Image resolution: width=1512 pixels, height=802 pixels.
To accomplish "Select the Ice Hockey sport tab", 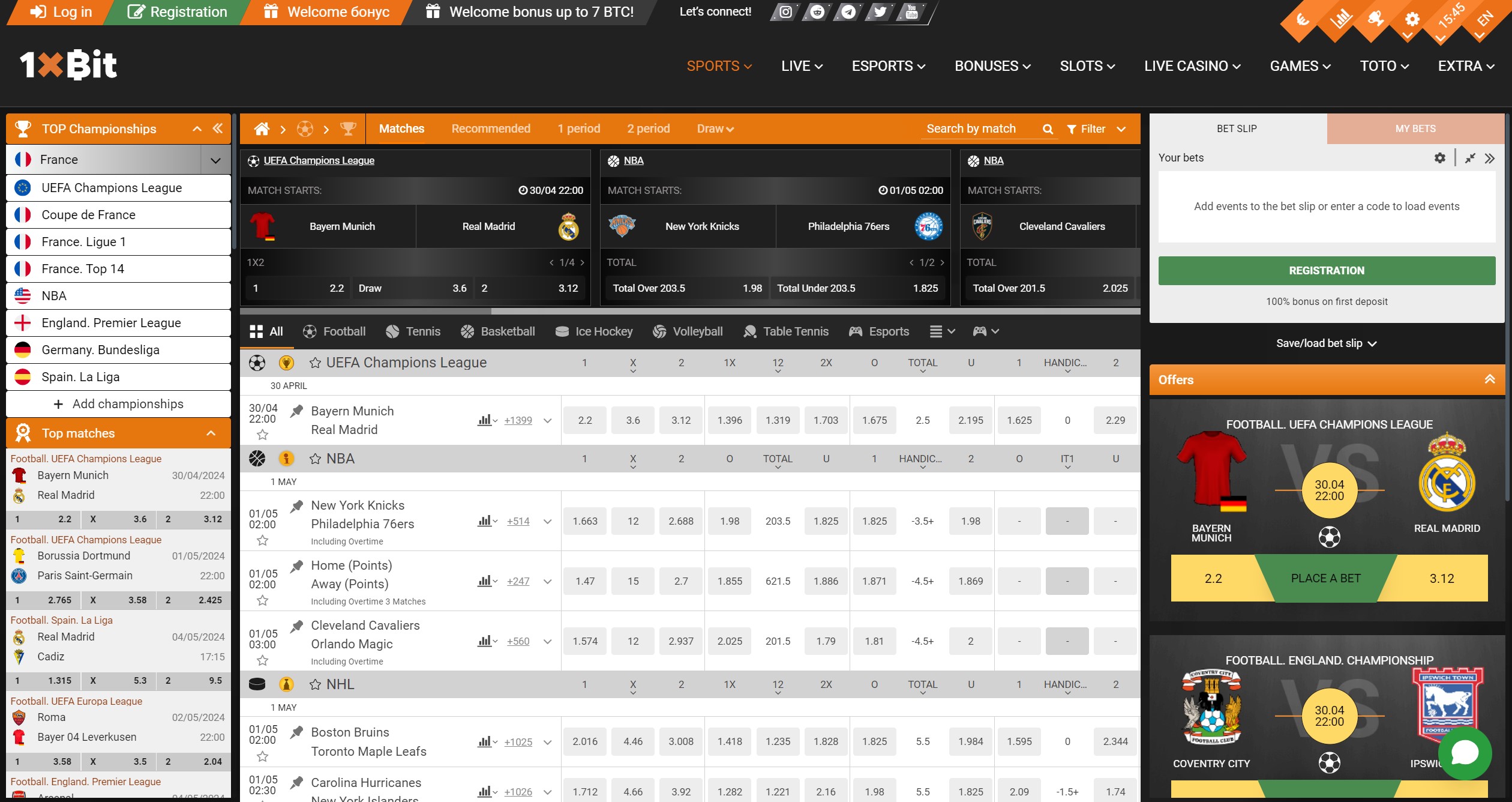I will point(594,331).
